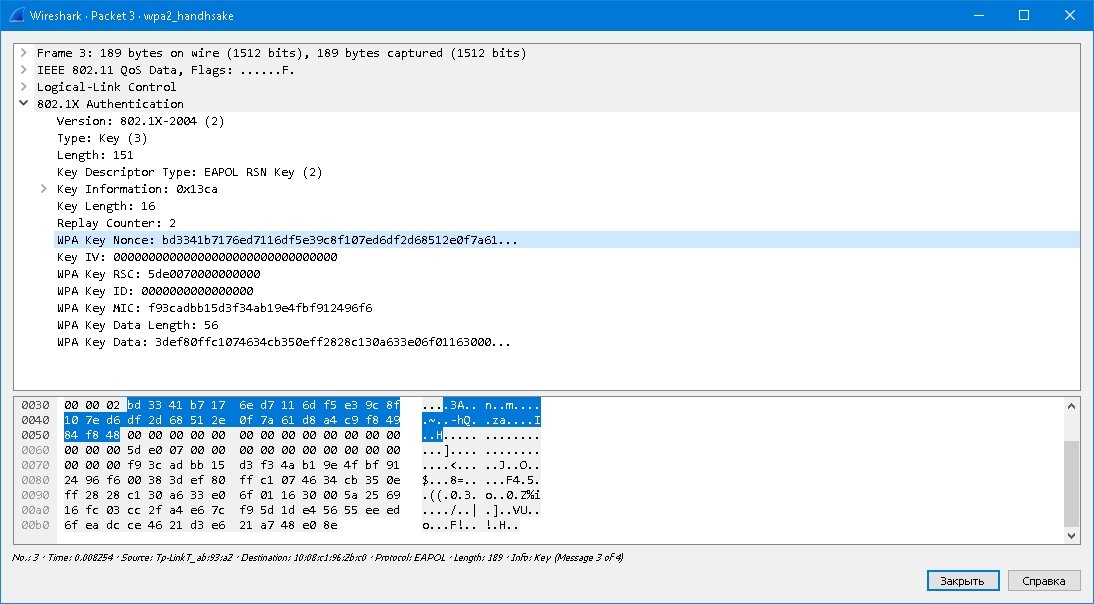Click the Закрыть button
1094x604 pixels.
(x=963, y=580)
